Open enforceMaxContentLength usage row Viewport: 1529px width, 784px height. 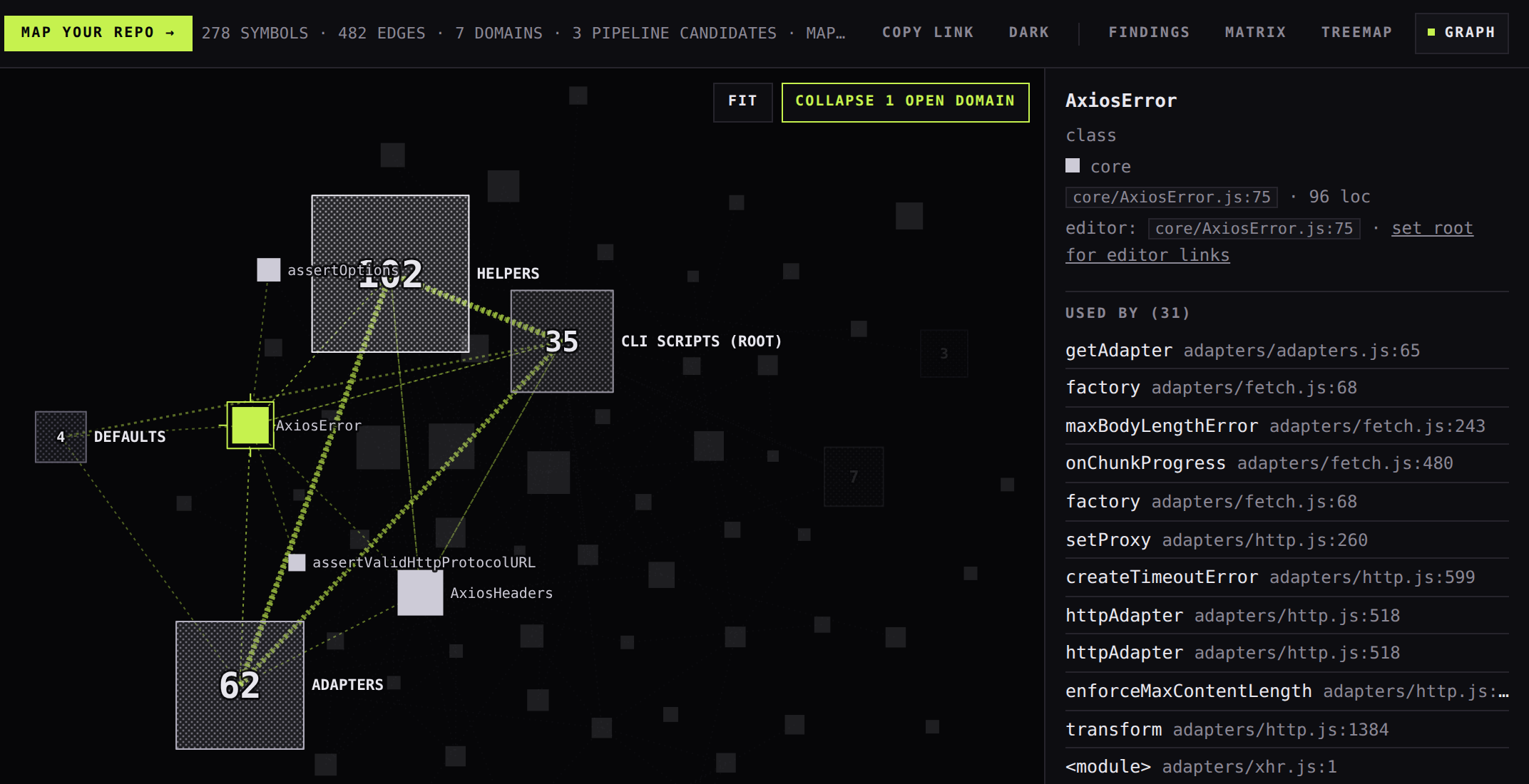coord(1287,691)
